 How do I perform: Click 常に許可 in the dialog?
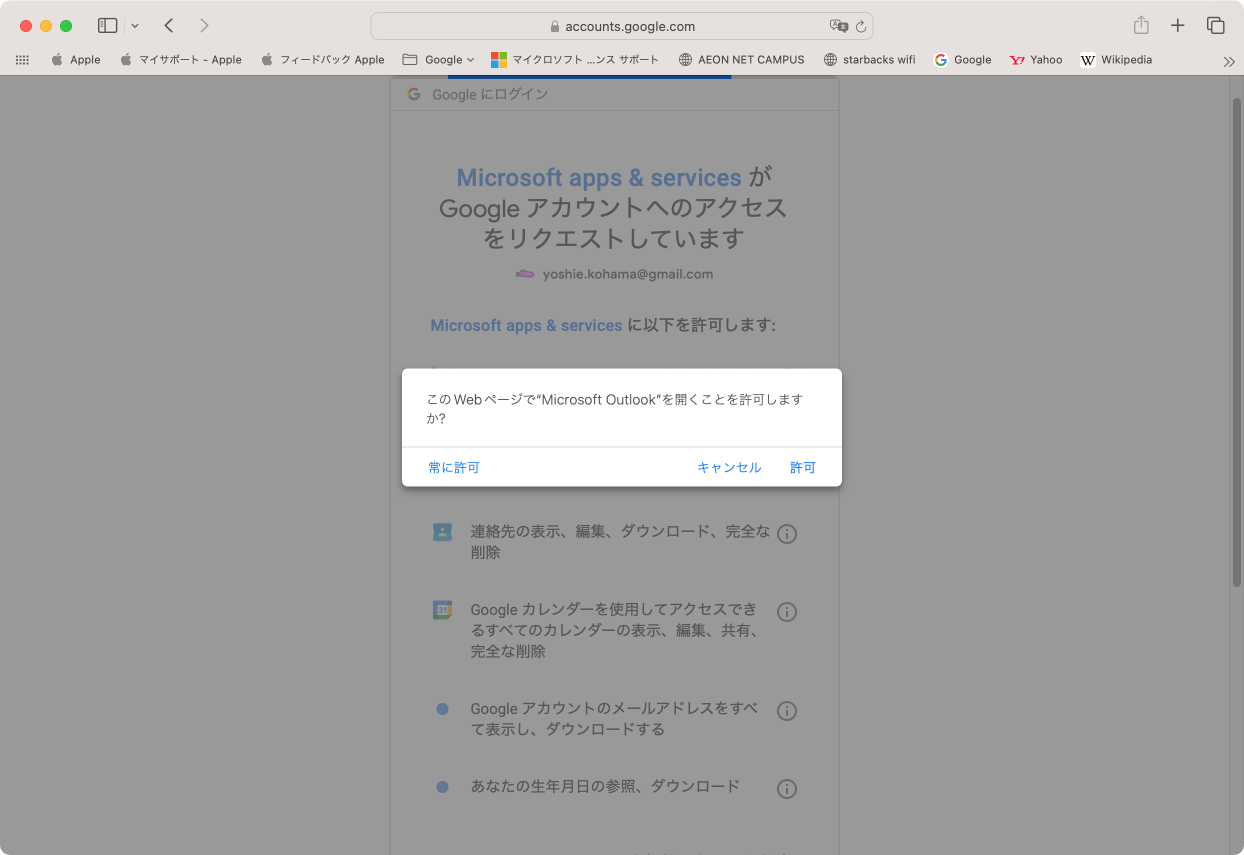(x=454, y=467)
